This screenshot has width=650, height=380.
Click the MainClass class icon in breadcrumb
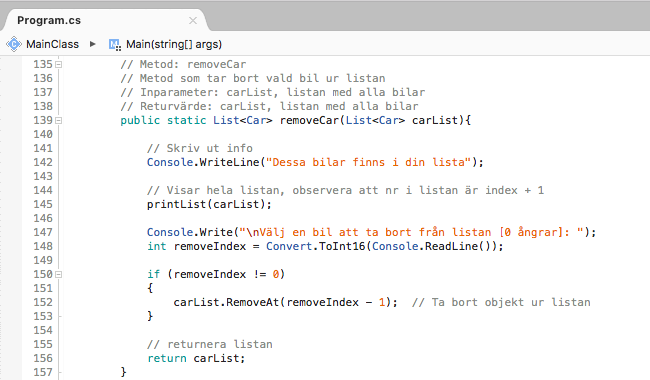click(x=14, y=44)
